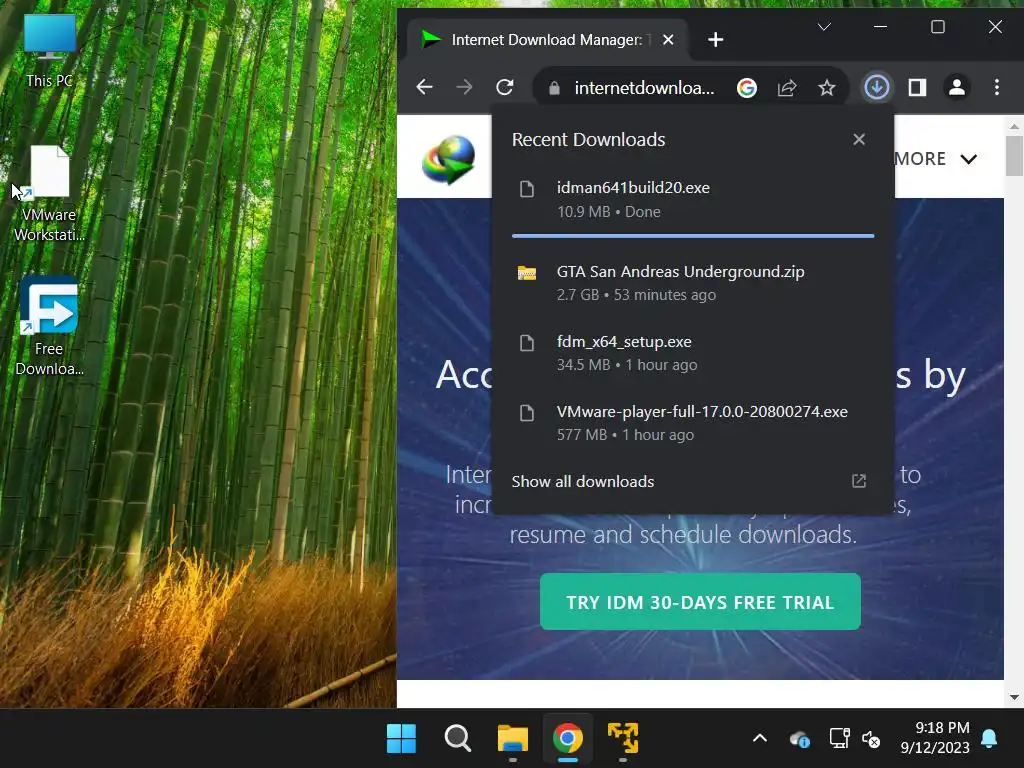Click the Chrome taskbar icon
This screenshot has height=768, width=1024.
click(568, 739)
